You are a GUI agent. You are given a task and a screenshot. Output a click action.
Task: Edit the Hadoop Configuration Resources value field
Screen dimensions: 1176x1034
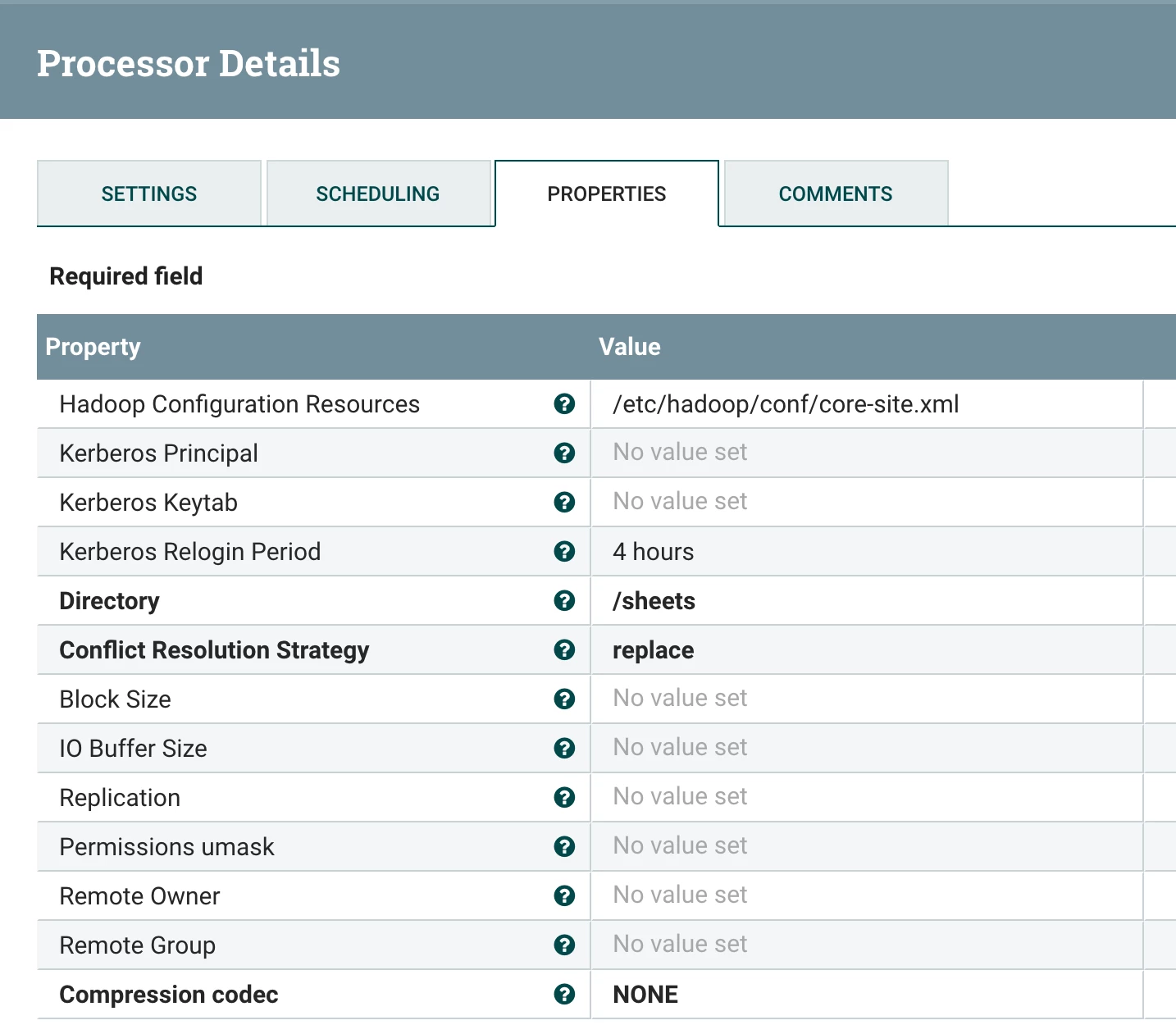coord(867,403)
